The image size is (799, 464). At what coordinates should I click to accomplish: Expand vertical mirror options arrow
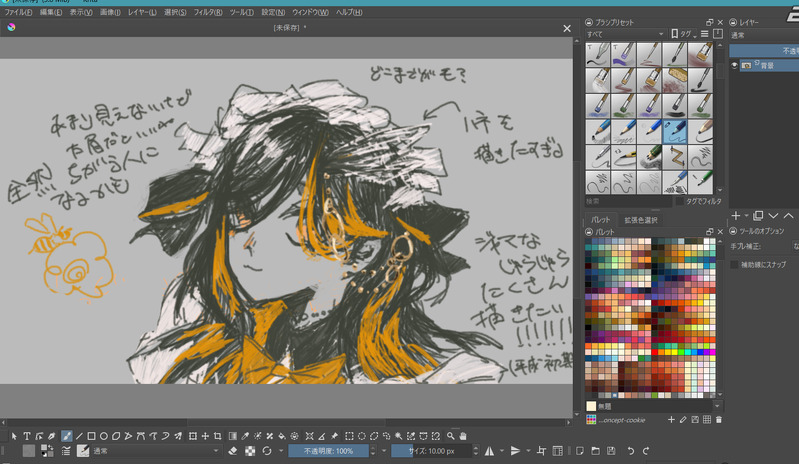[528, 451]
